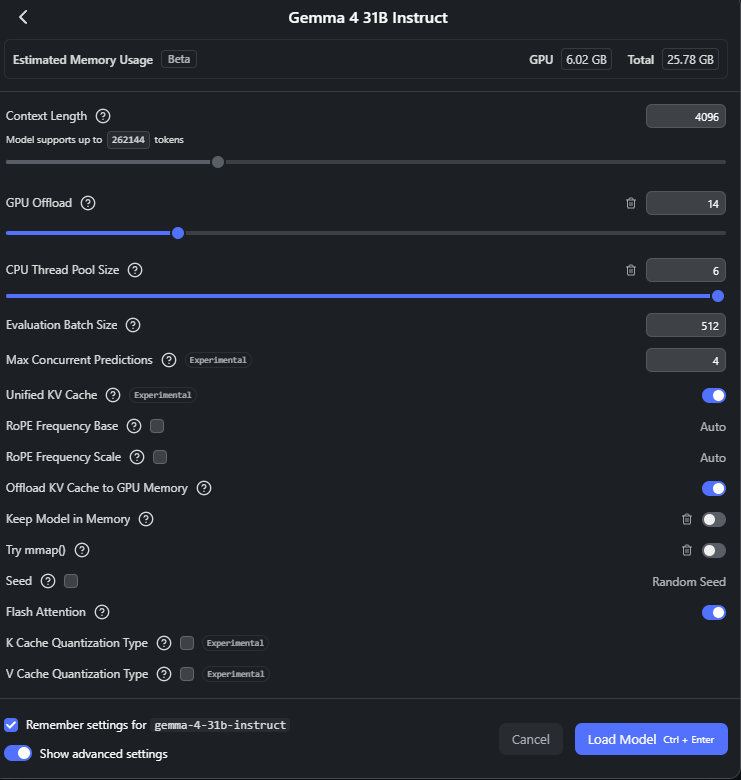The image size is (741, 780).
Task: Click the Keep Model in Memory trash icon
Action: click(687, 519)
